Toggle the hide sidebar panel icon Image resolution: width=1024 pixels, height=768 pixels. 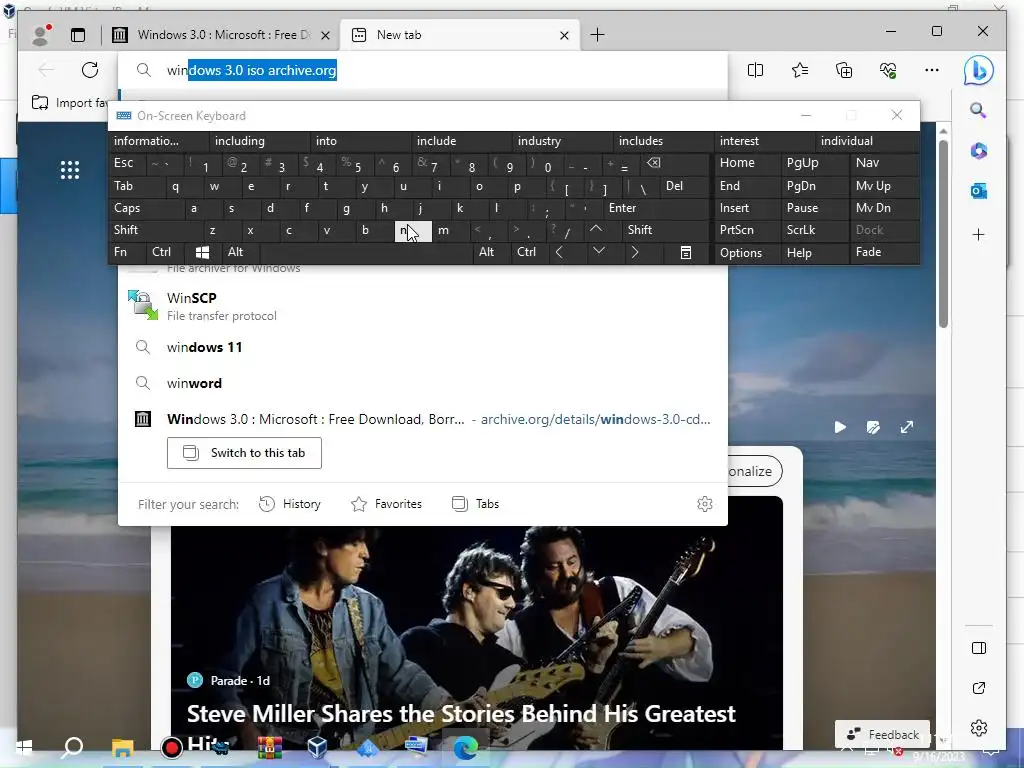978,648
